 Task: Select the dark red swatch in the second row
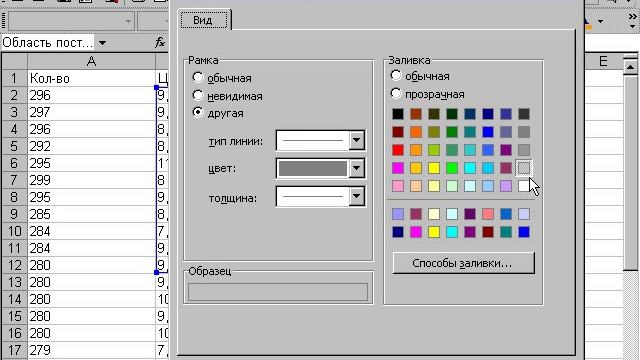(398, 132)
